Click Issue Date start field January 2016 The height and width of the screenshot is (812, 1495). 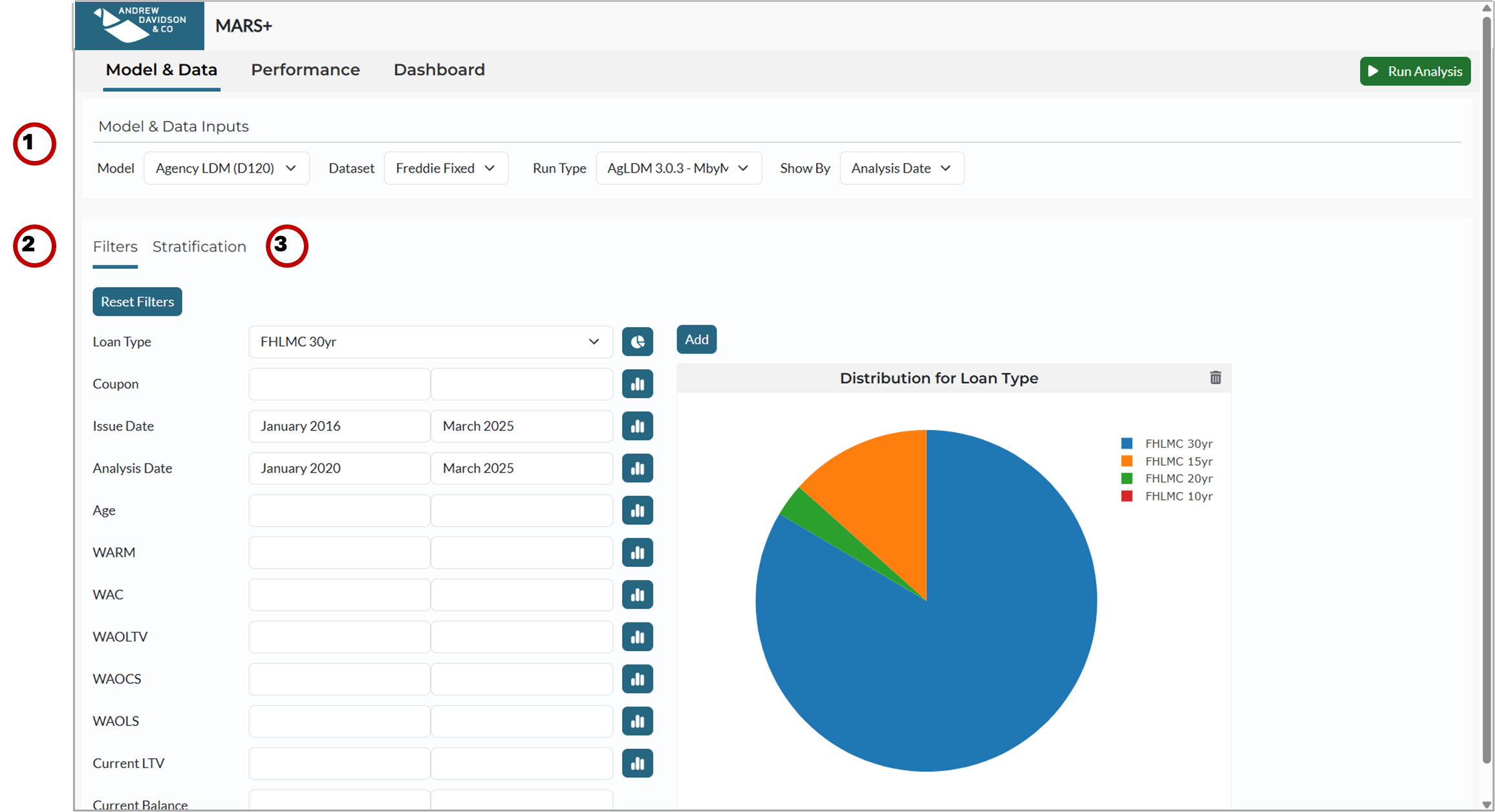point(339,426)
